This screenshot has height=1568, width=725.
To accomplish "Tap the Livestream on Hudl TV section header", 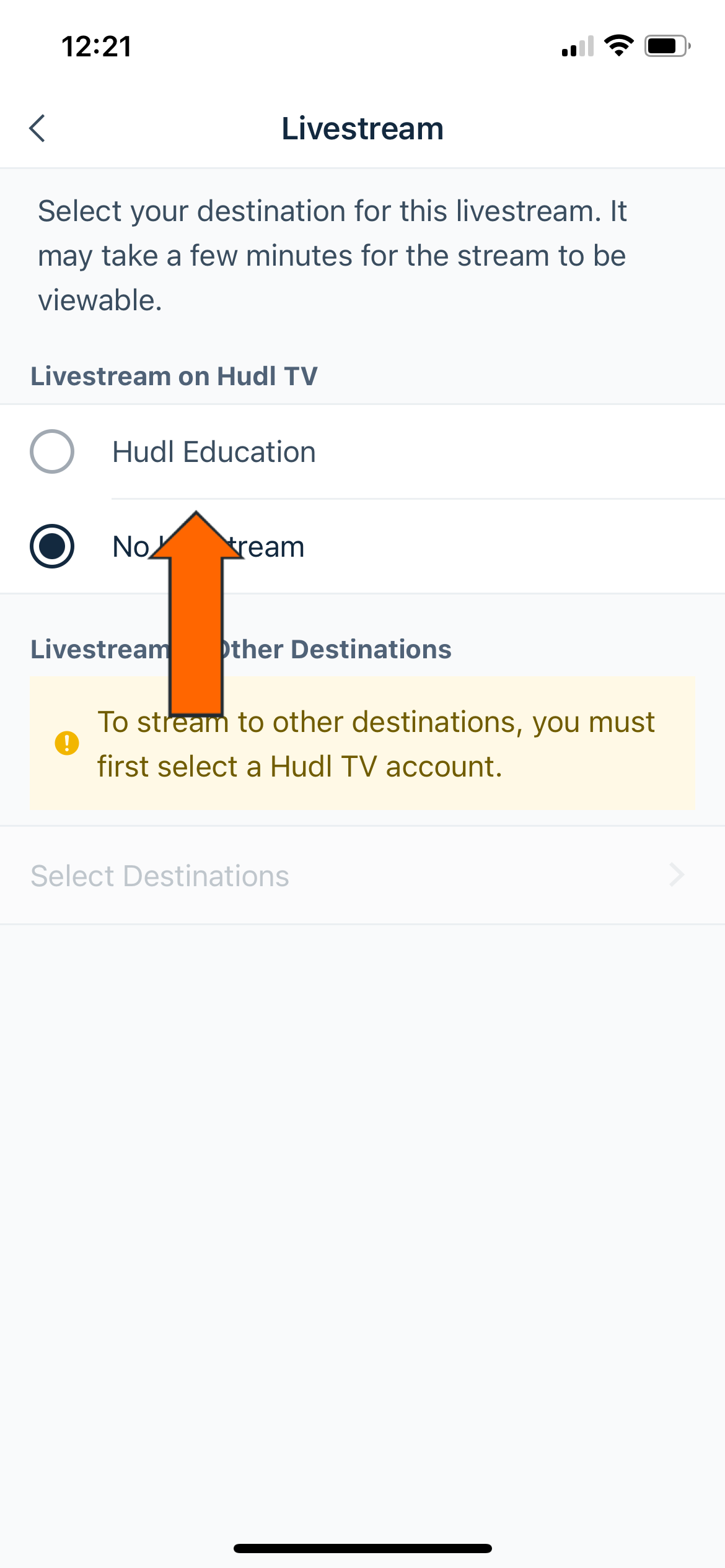I will tap(175, 375).
